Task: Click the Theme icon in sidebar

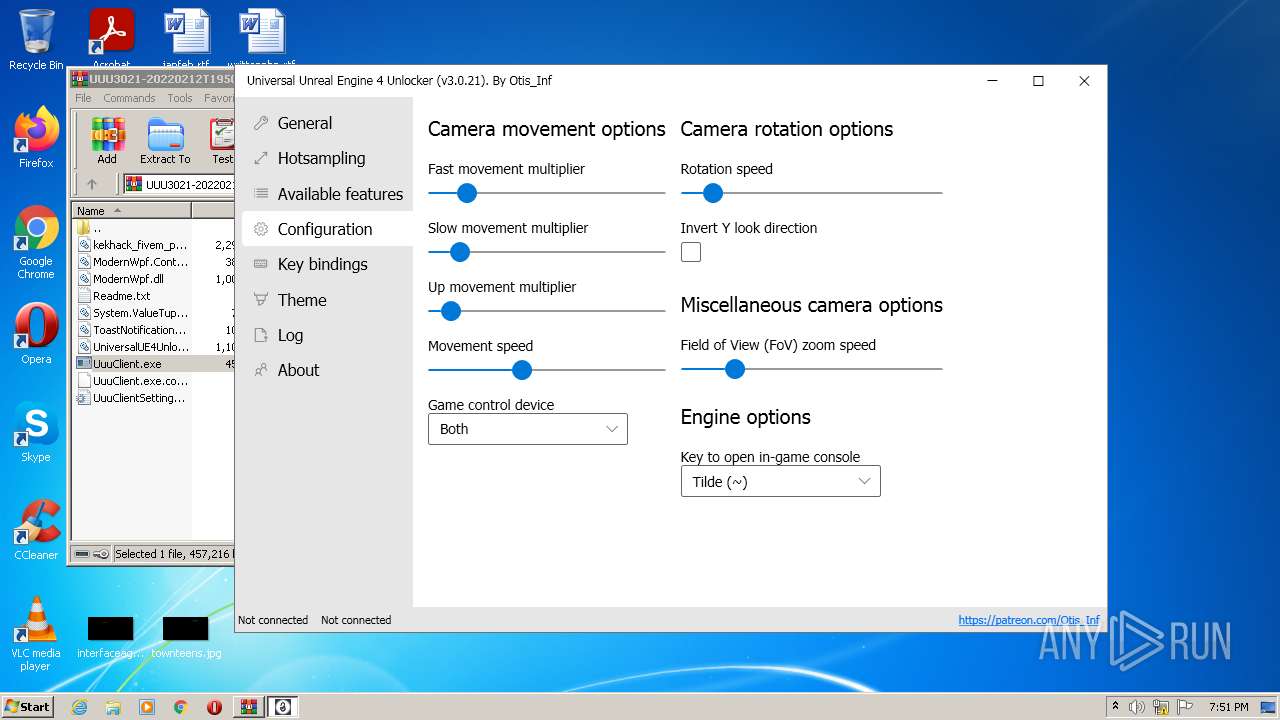Action: point(261,300)
